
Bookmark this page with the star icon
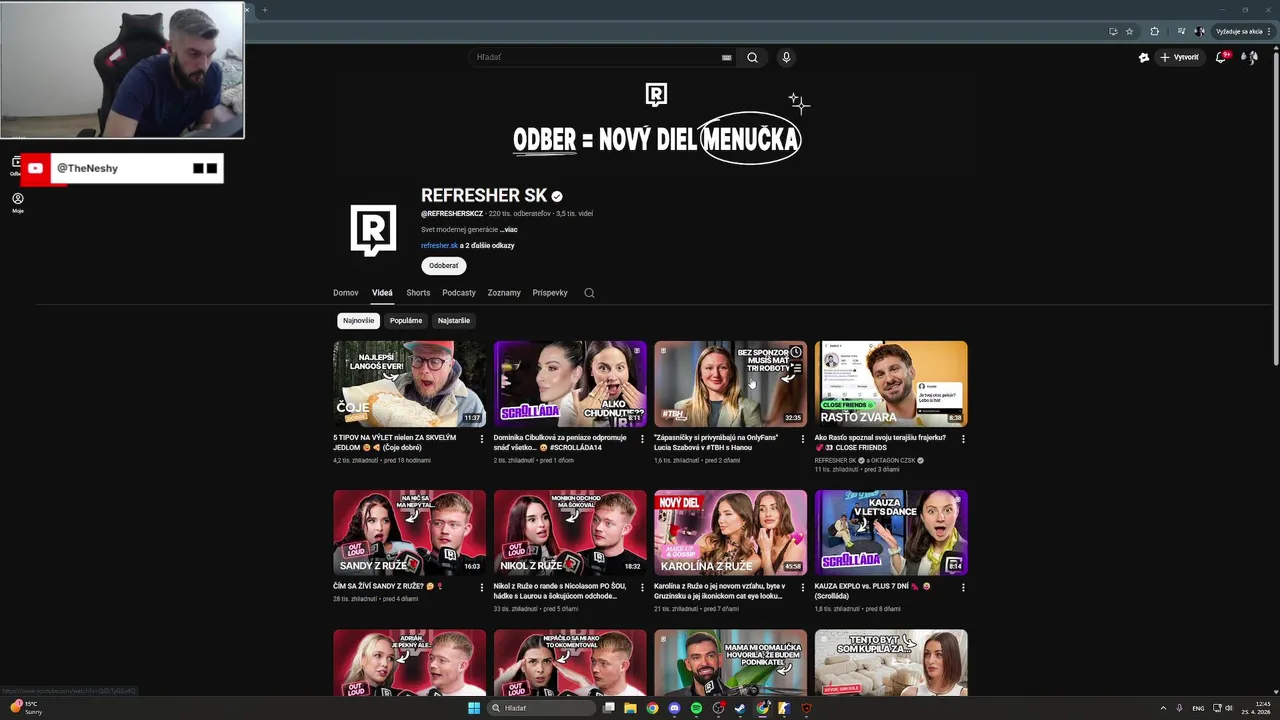point(1129,31)
